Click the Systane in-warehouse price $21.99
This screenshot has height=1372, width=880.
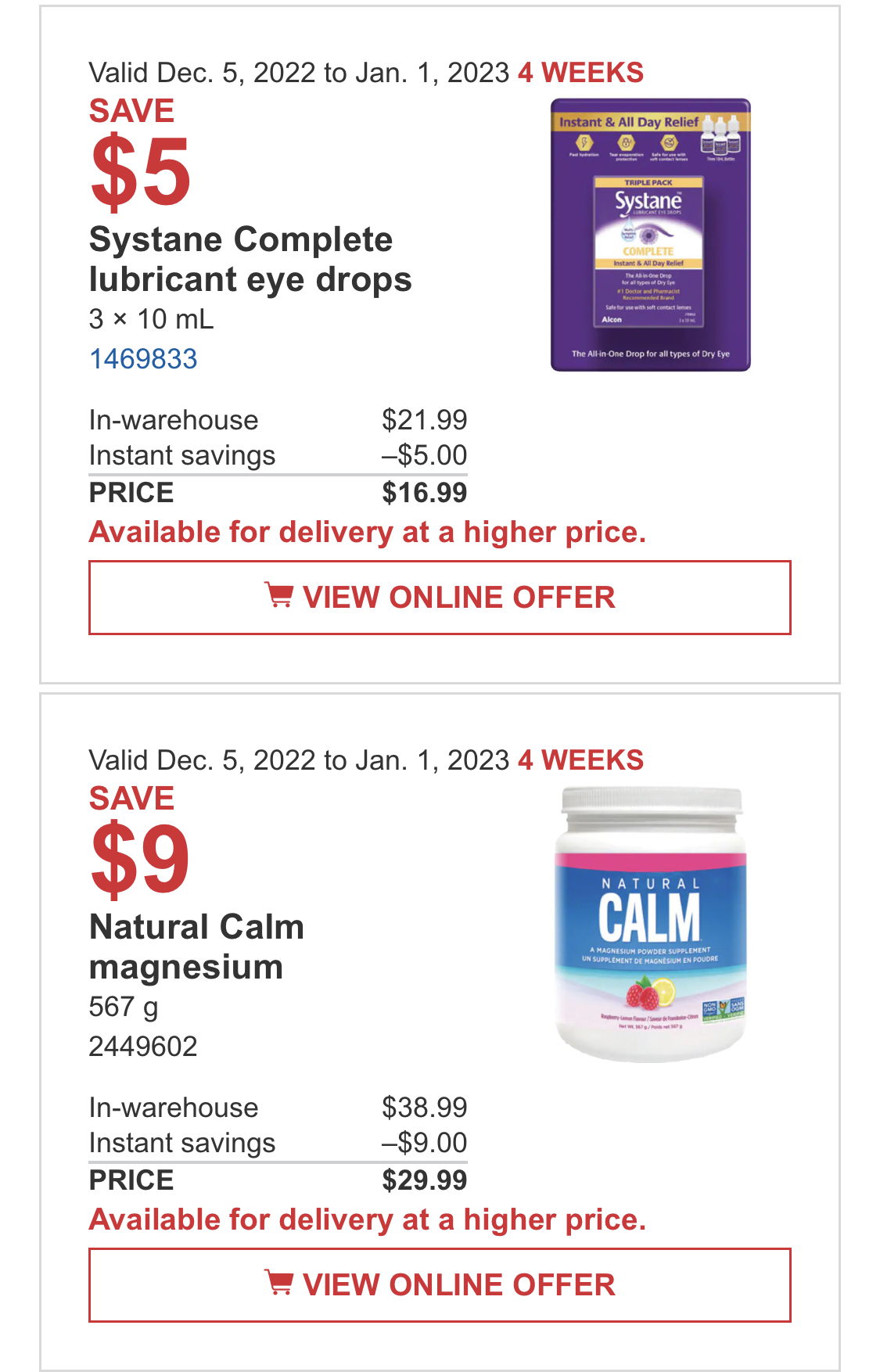click(425, 421)
